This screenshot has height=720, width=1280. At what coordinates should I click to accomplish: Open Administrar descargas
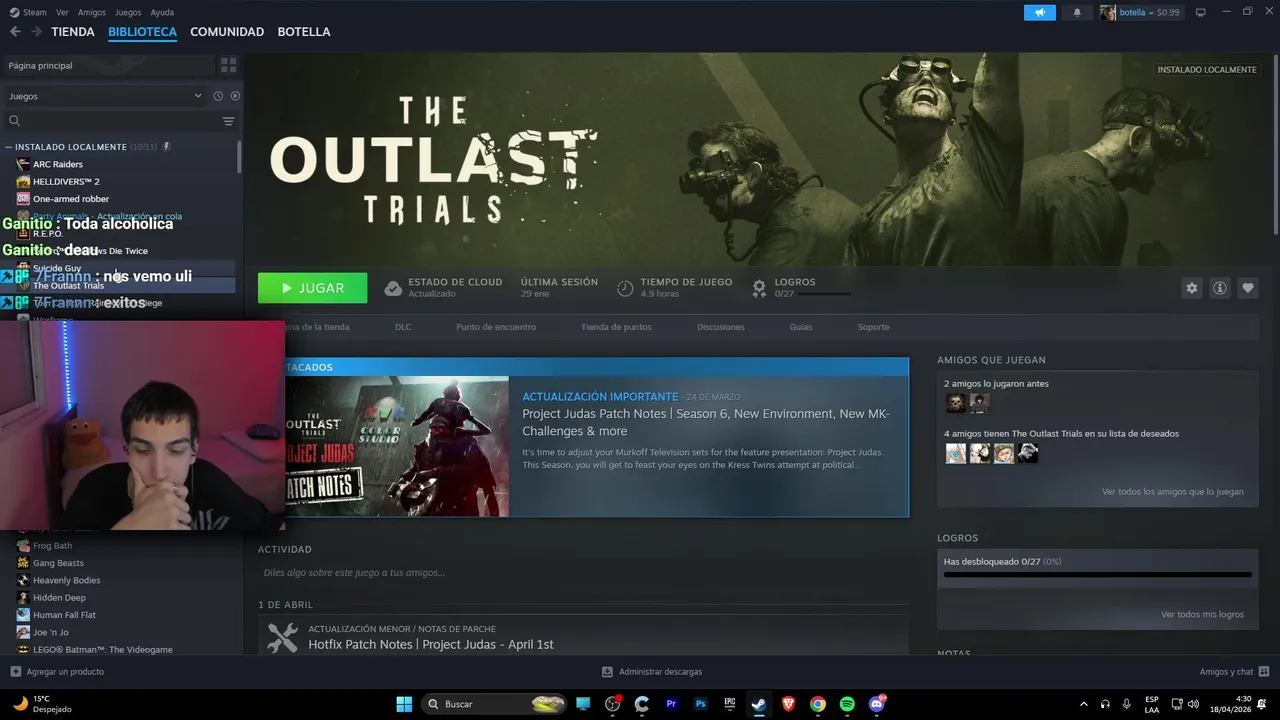pos(652,672)
